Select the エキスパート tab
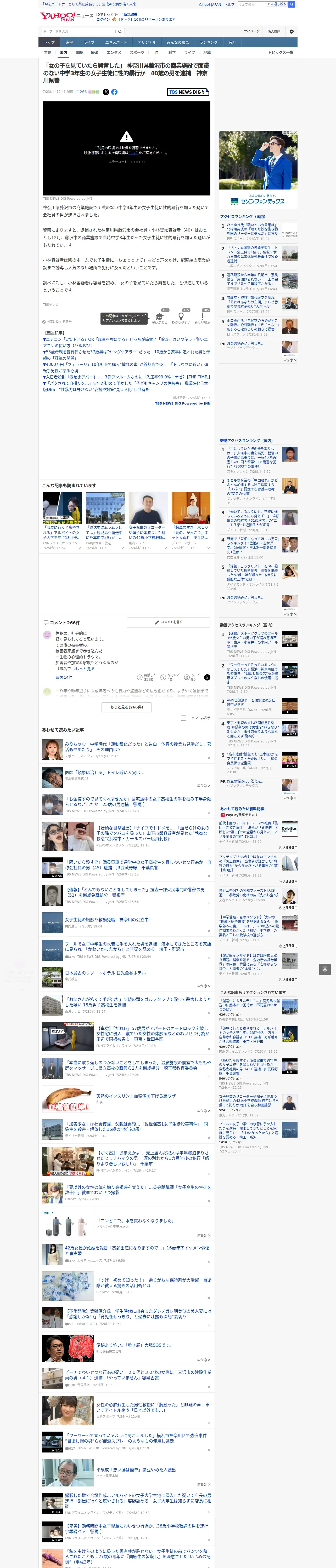This screenshot has width=336, height=1568. coord(116,43)
